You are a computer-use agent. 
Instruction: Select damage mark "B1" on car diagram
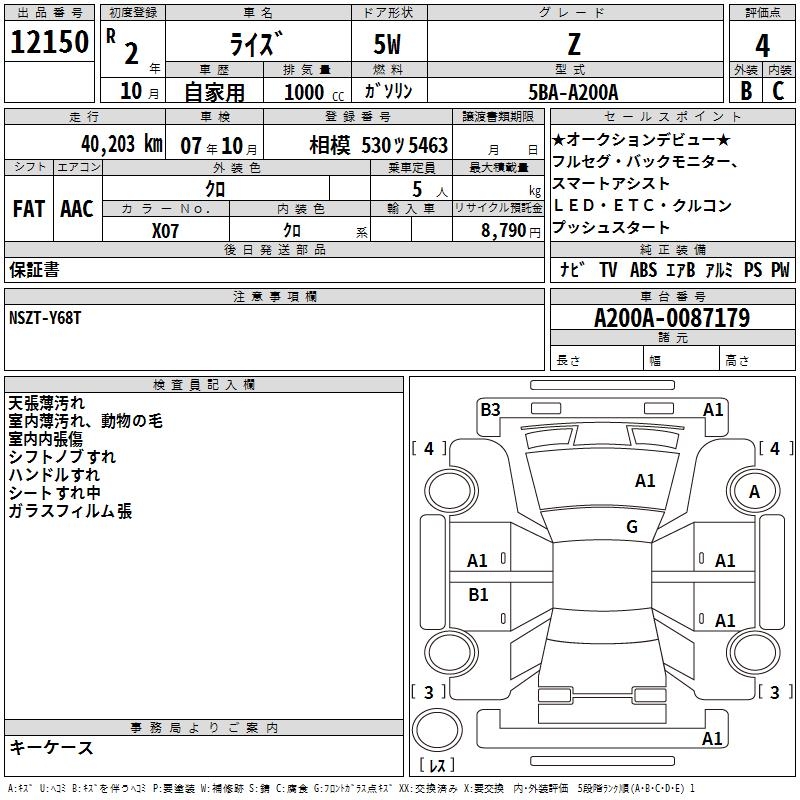[x=478, y=594]
